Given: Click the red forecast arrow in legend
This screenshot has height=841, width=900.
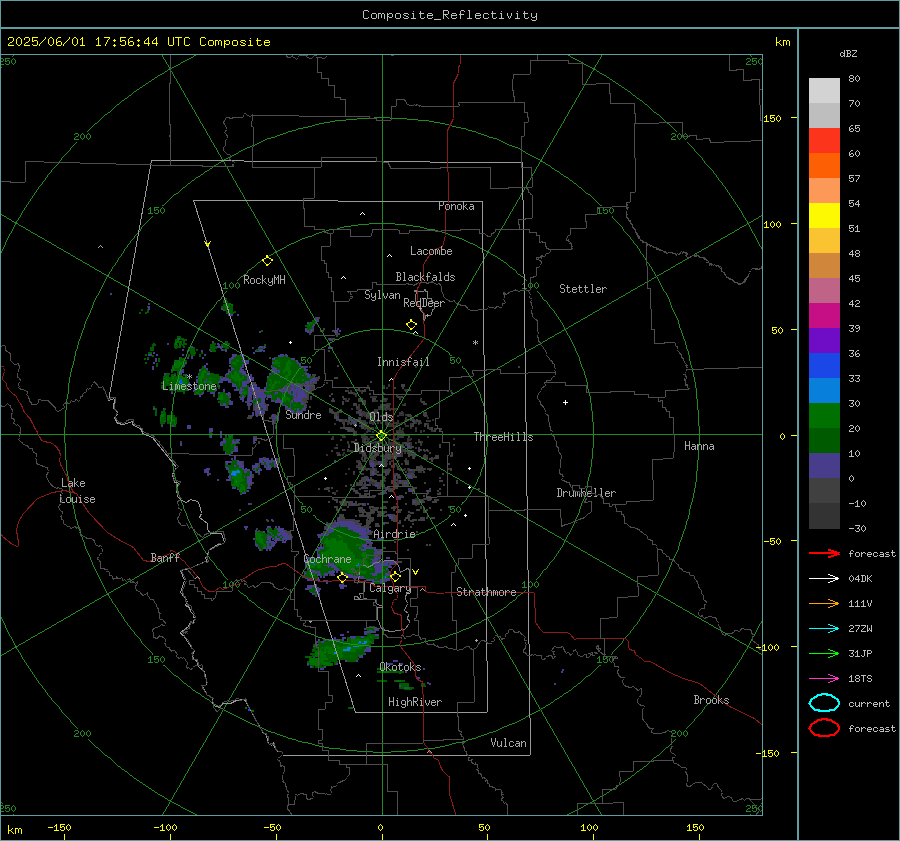Looking at the screenshot, I should (824, 553).
